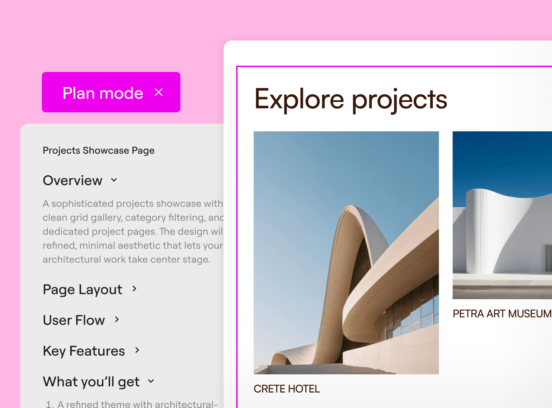Select the Key Features heading
Viewport: 552px width, 408px height.
(84, 351)
